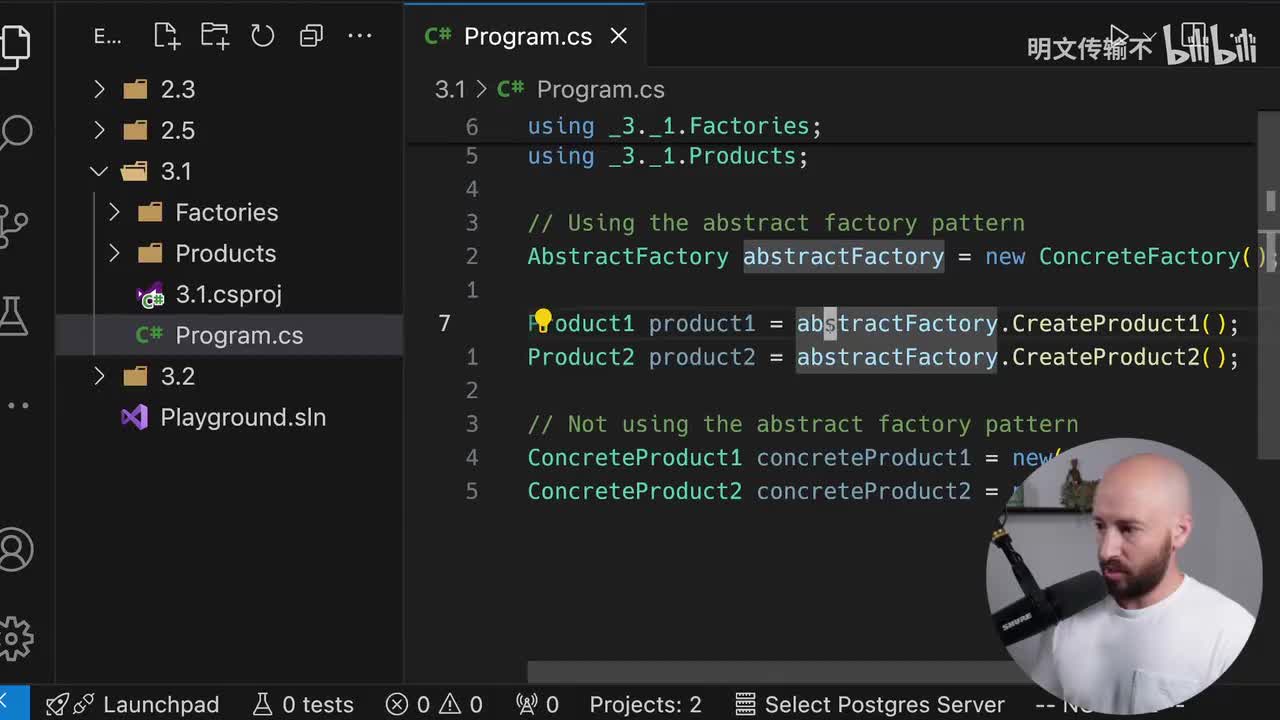Click the 'Not using the abstract factory' comment
This screenshot has height=720, width=1280.
pyautogui.click(x=803, y=424)
